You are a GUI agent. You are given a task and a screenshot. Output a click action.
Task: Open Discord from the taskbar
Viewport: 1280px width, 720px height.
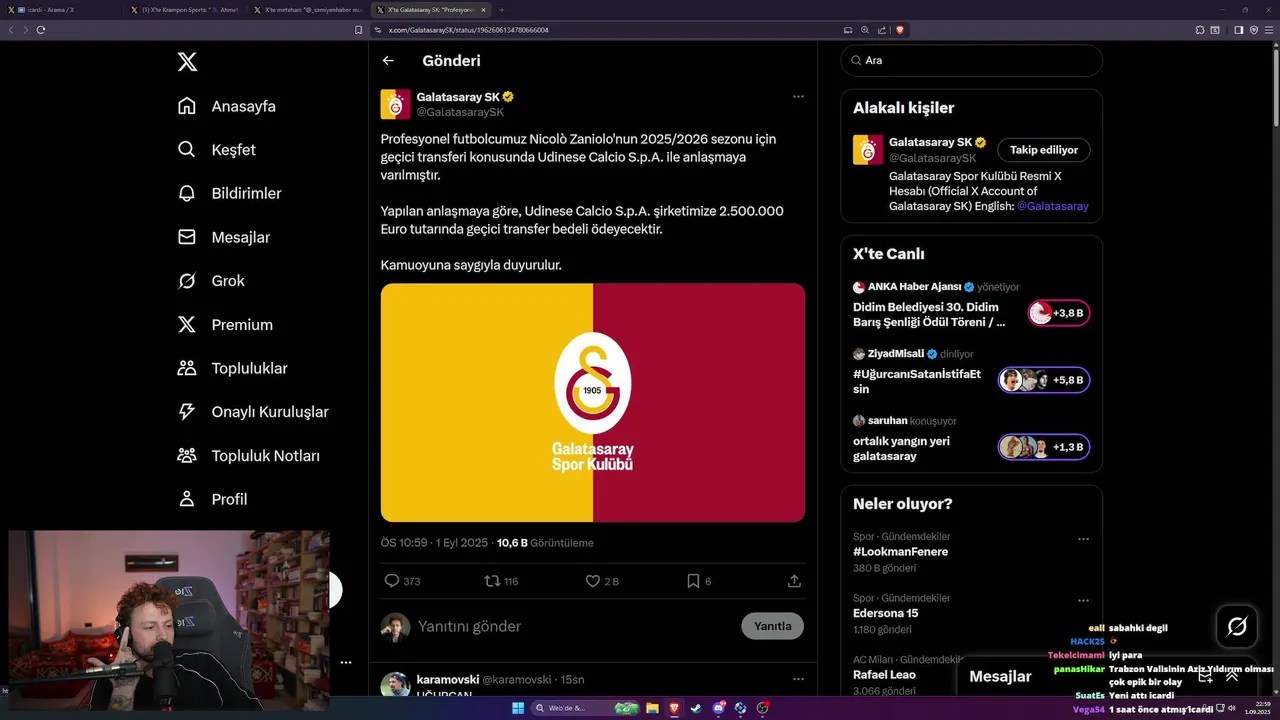(718, 708)
